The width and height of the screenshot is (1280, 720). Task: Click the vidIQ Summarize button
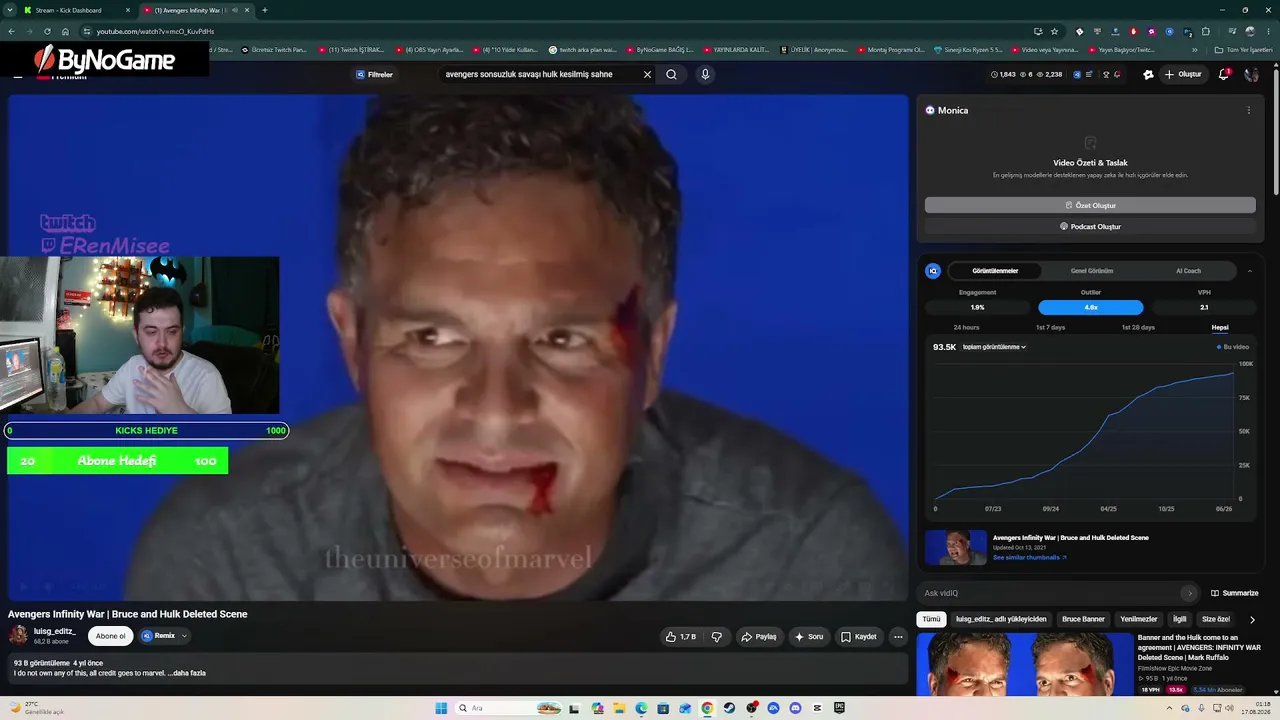tap(1235, 593)
